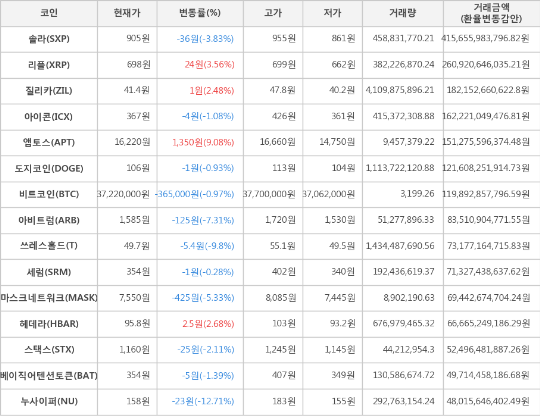Click BTC volume 3,199.26
This screenshot has width=540, height=416.
tap(417, 194)
